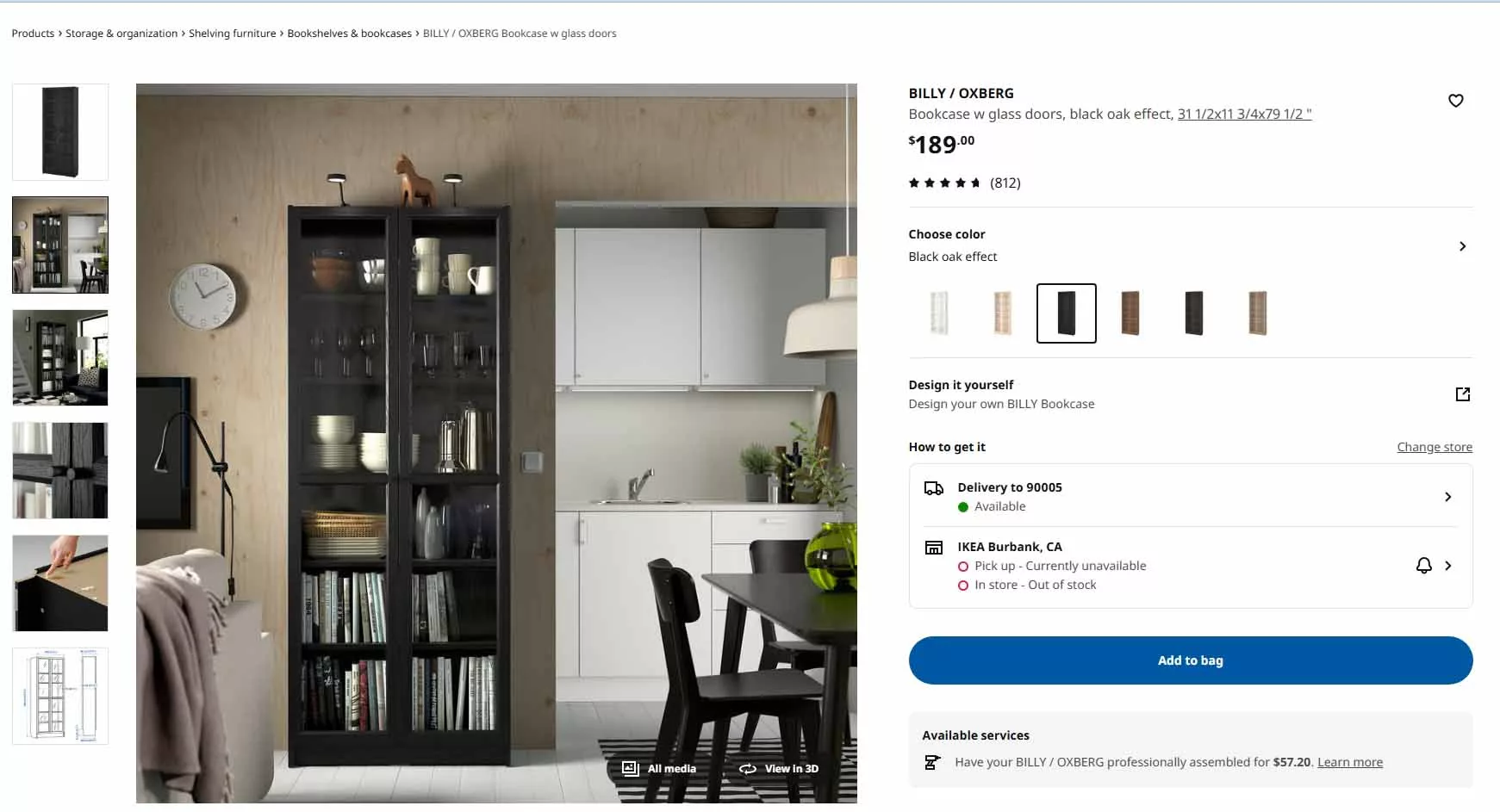Click the View in 3D rotate icon
Screen dimensions: 1500x812
click(x=747, y=769)
